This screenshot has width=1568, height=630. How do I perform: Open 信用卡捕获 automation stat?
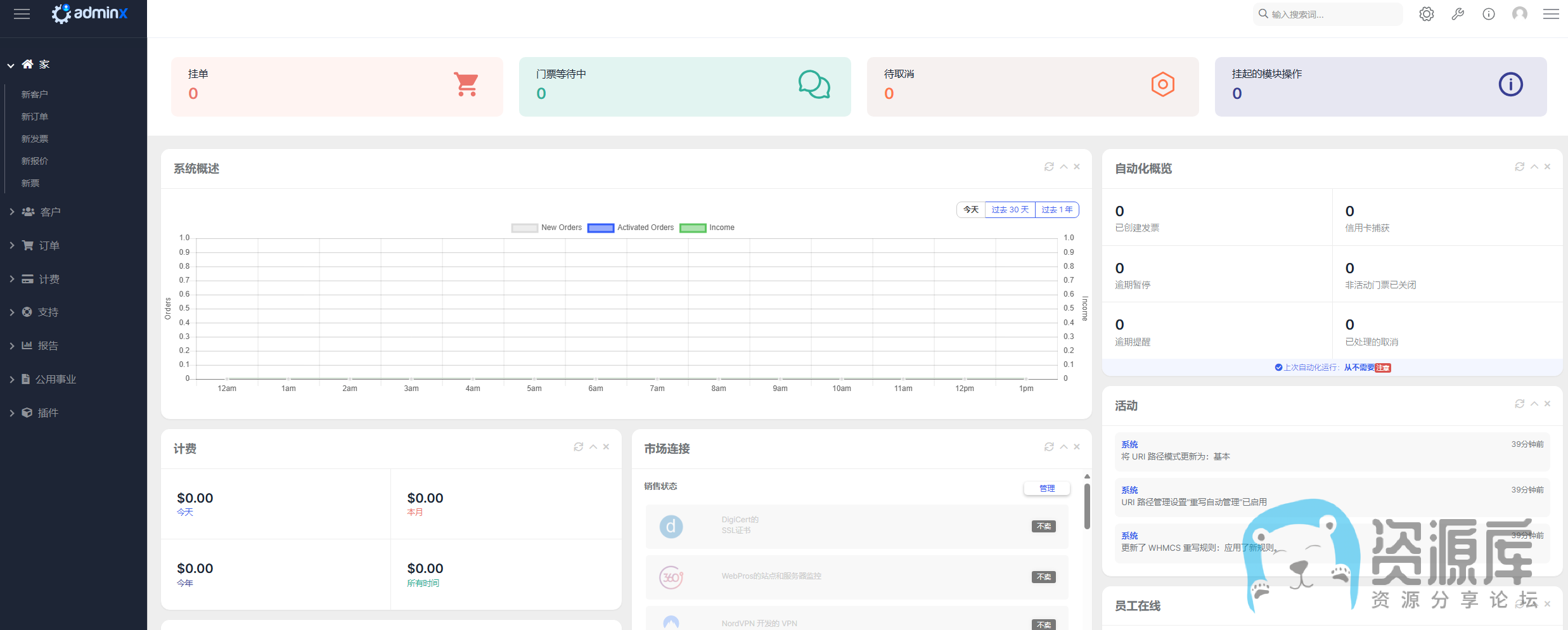point(1367,228)
